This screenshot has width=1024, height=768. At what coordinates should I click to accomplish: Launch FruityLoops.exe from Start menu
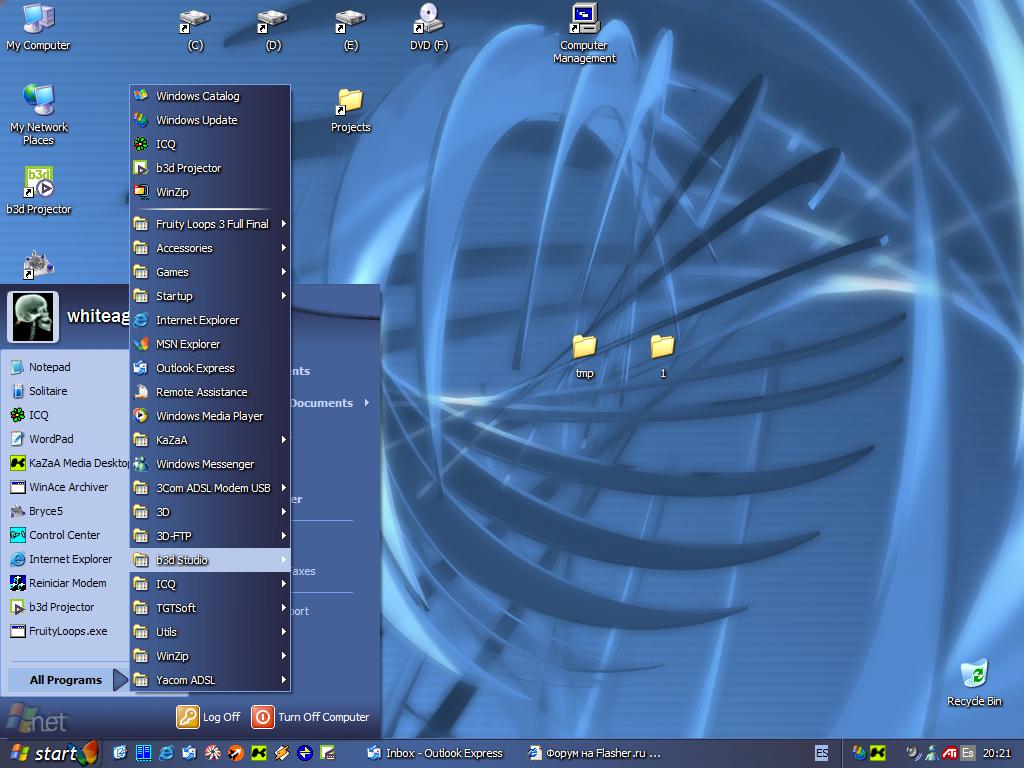click(65, 631)
